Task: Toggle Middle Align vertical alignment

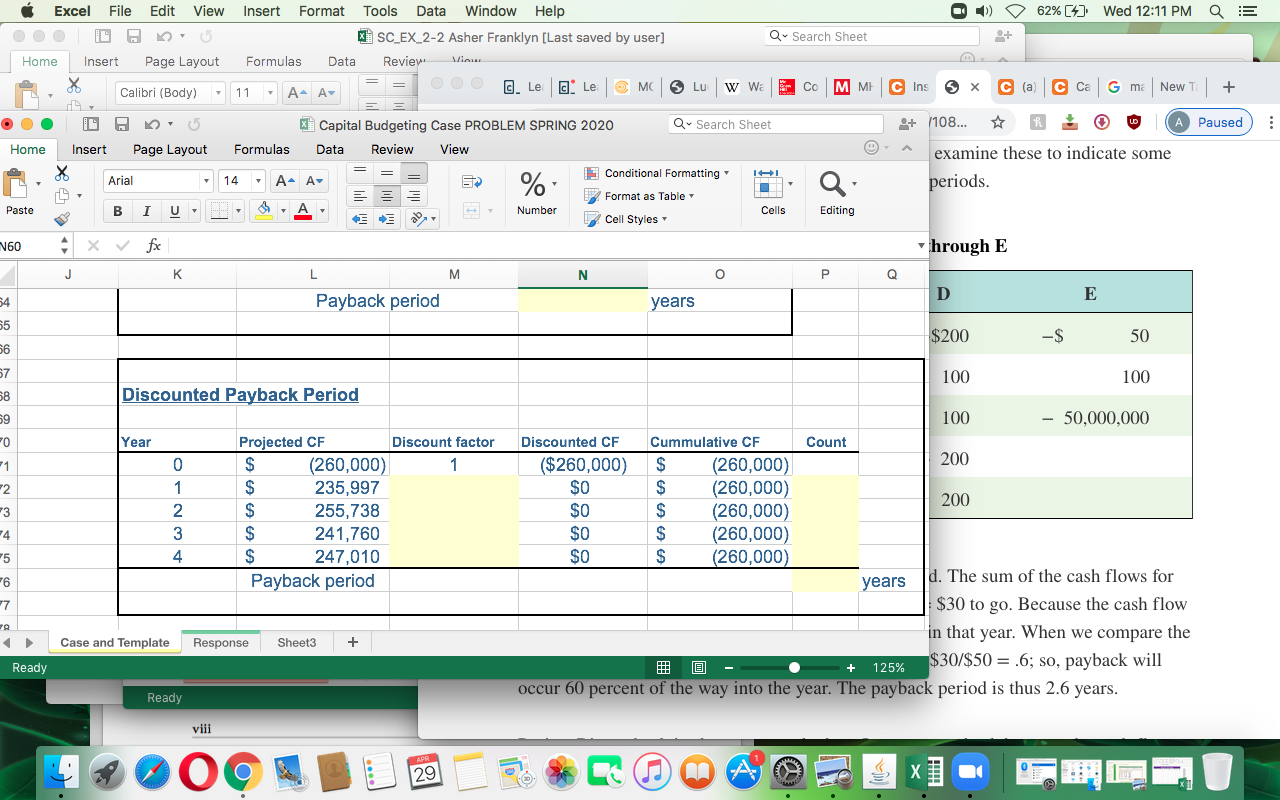Action: (x=388, y=173)
